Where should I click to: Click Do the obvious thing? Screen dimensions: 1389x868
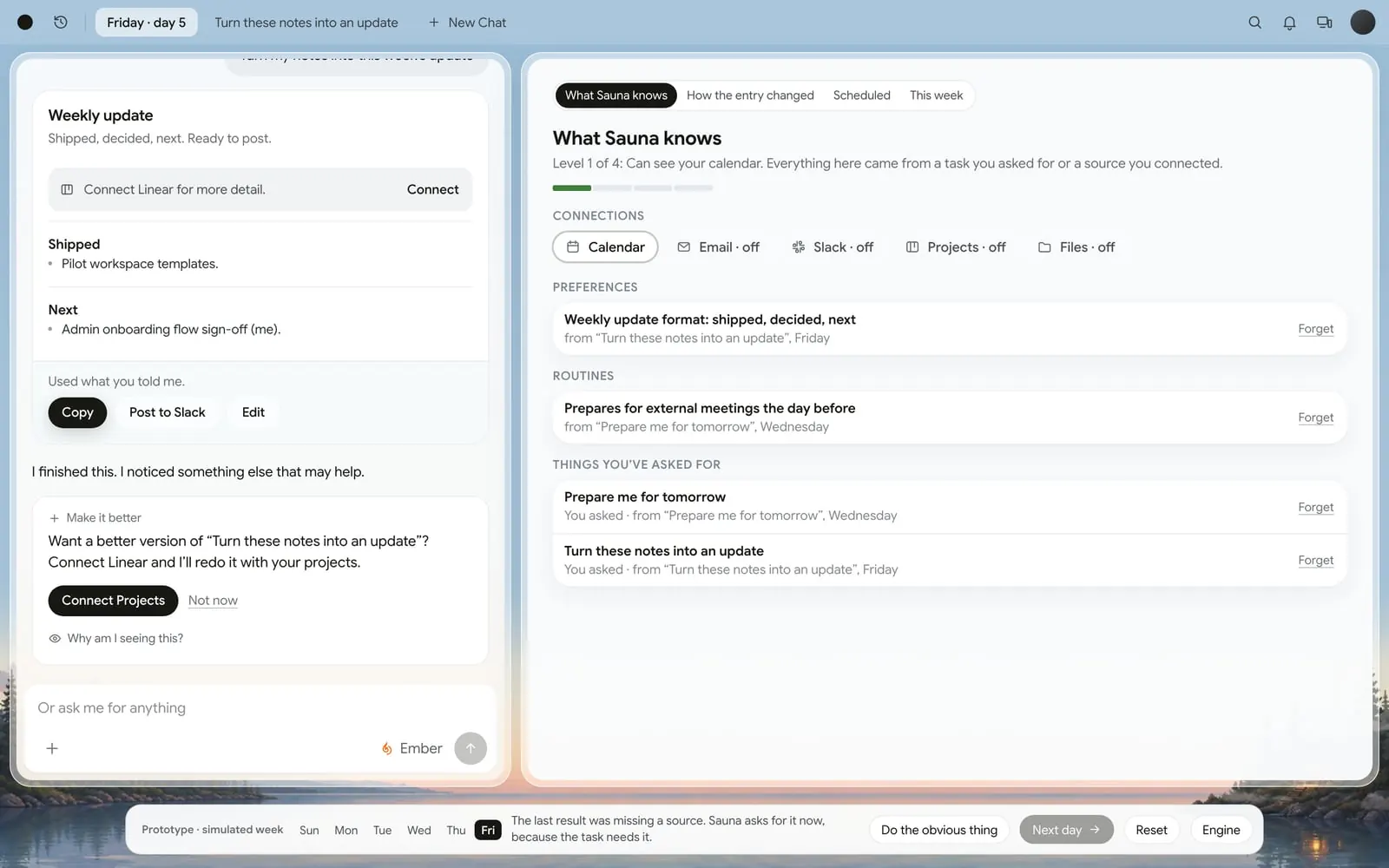938,830
